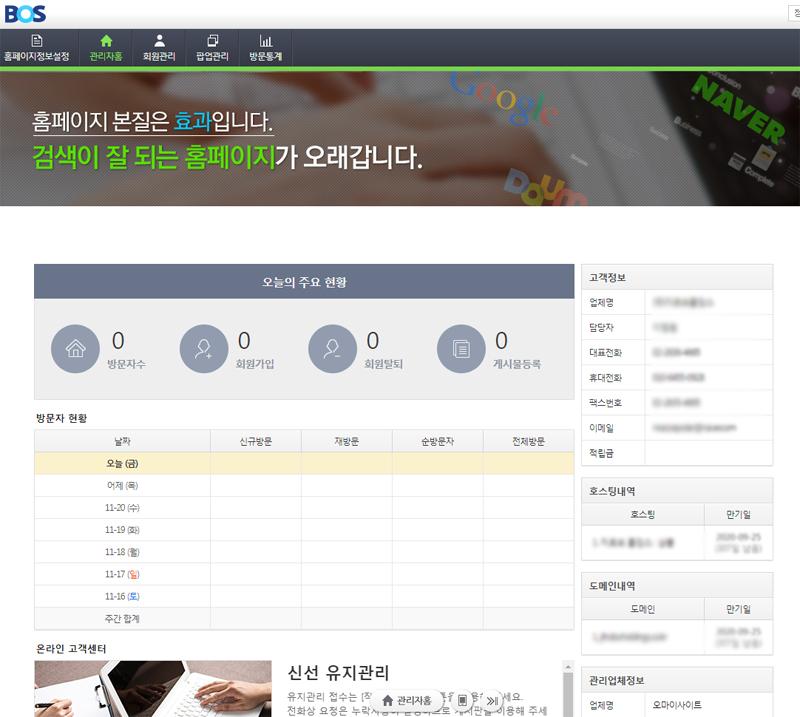Image resolution: width=800 pixels, height=717 pixels.
Task: Expand the floating bar double-arrow icon
Action: (491, 700)
